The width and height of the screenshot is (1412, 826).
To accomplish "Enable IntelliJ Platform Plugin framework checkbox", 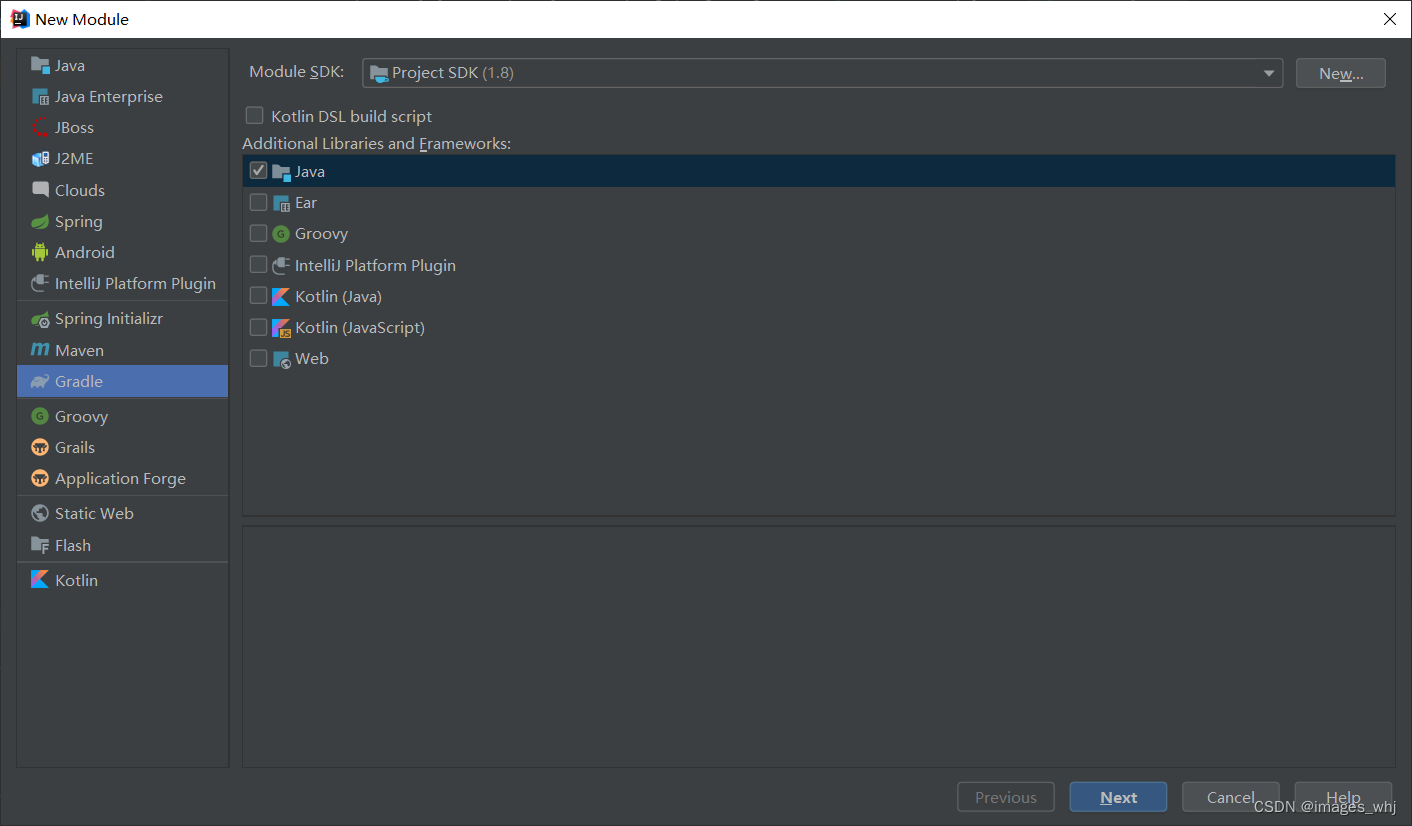I will 259,265.
